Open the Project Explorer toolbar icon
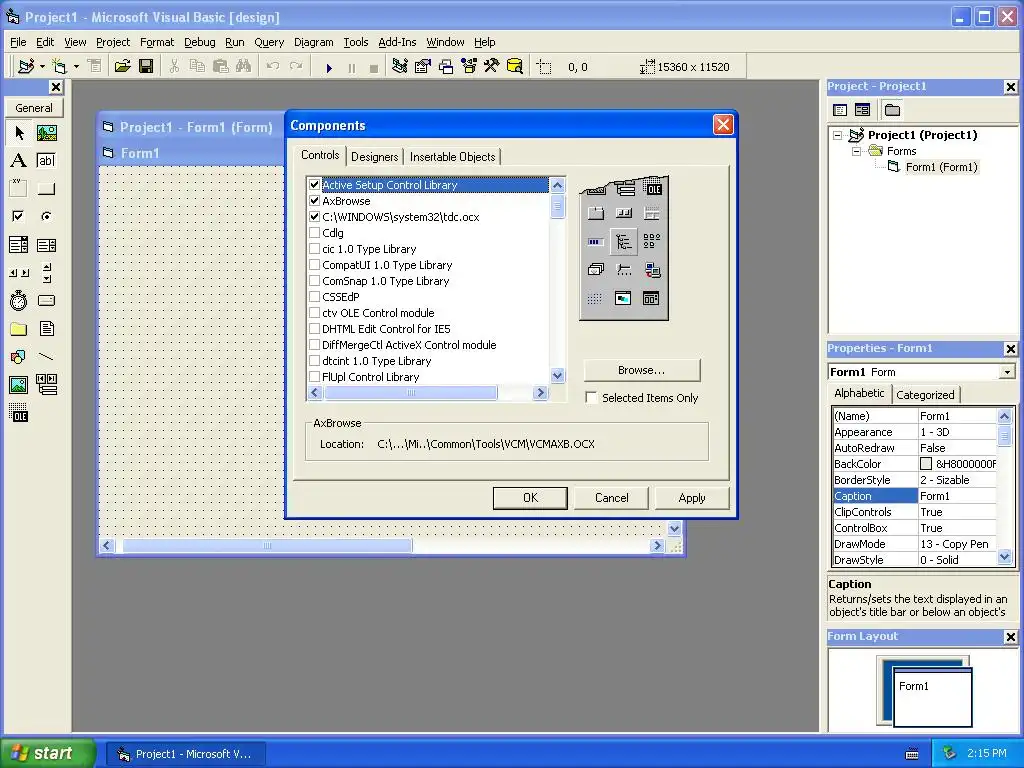Viewport: 1024px width, 768px height. [400, 66]
